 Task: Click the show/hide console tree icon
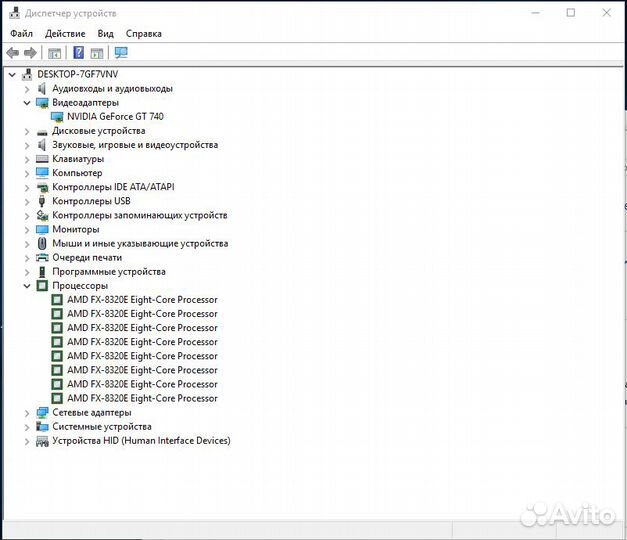pos(55,52)
